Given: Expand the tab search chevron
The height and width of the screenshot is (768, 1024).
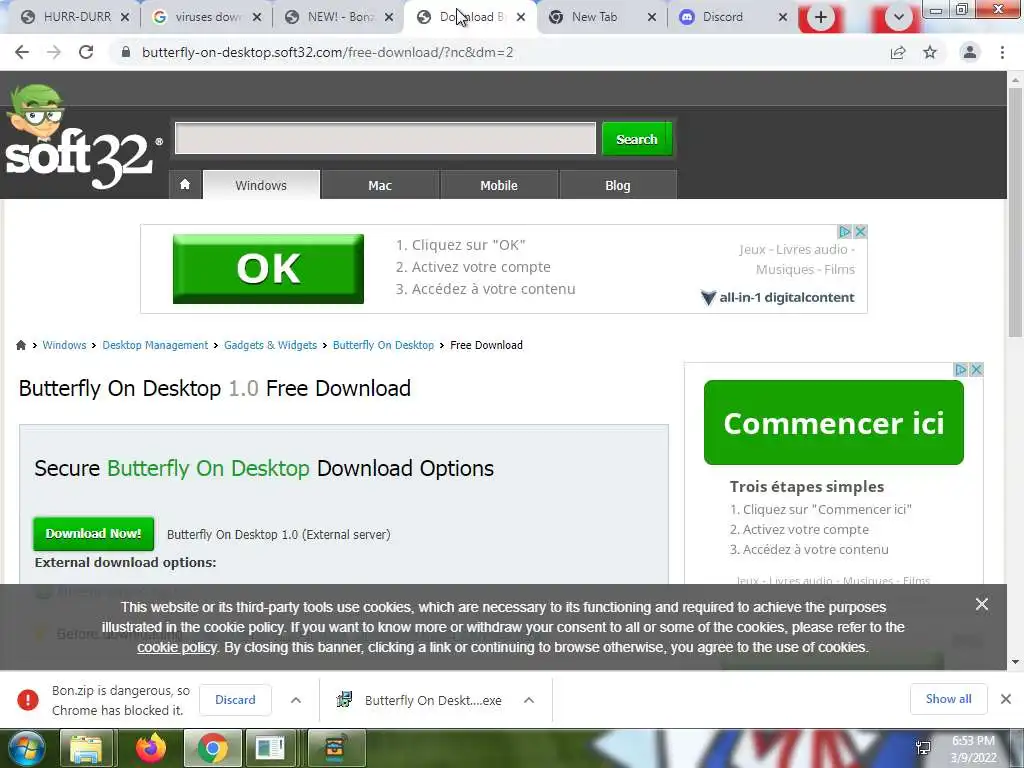Looking at the screenshot, I should pos(899,18).
